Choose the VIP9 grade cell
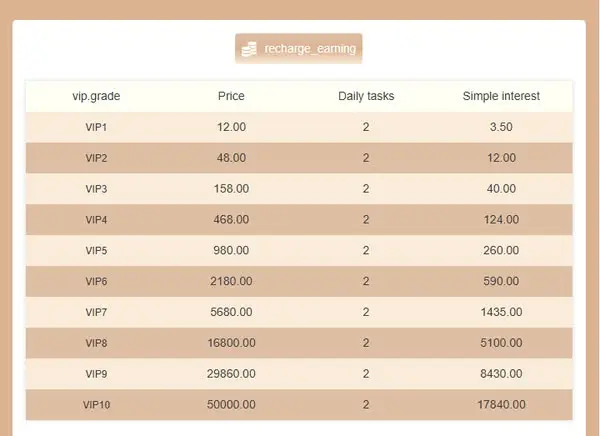The height and width of the screenshot is (436, 600). (x=96, y=374)
